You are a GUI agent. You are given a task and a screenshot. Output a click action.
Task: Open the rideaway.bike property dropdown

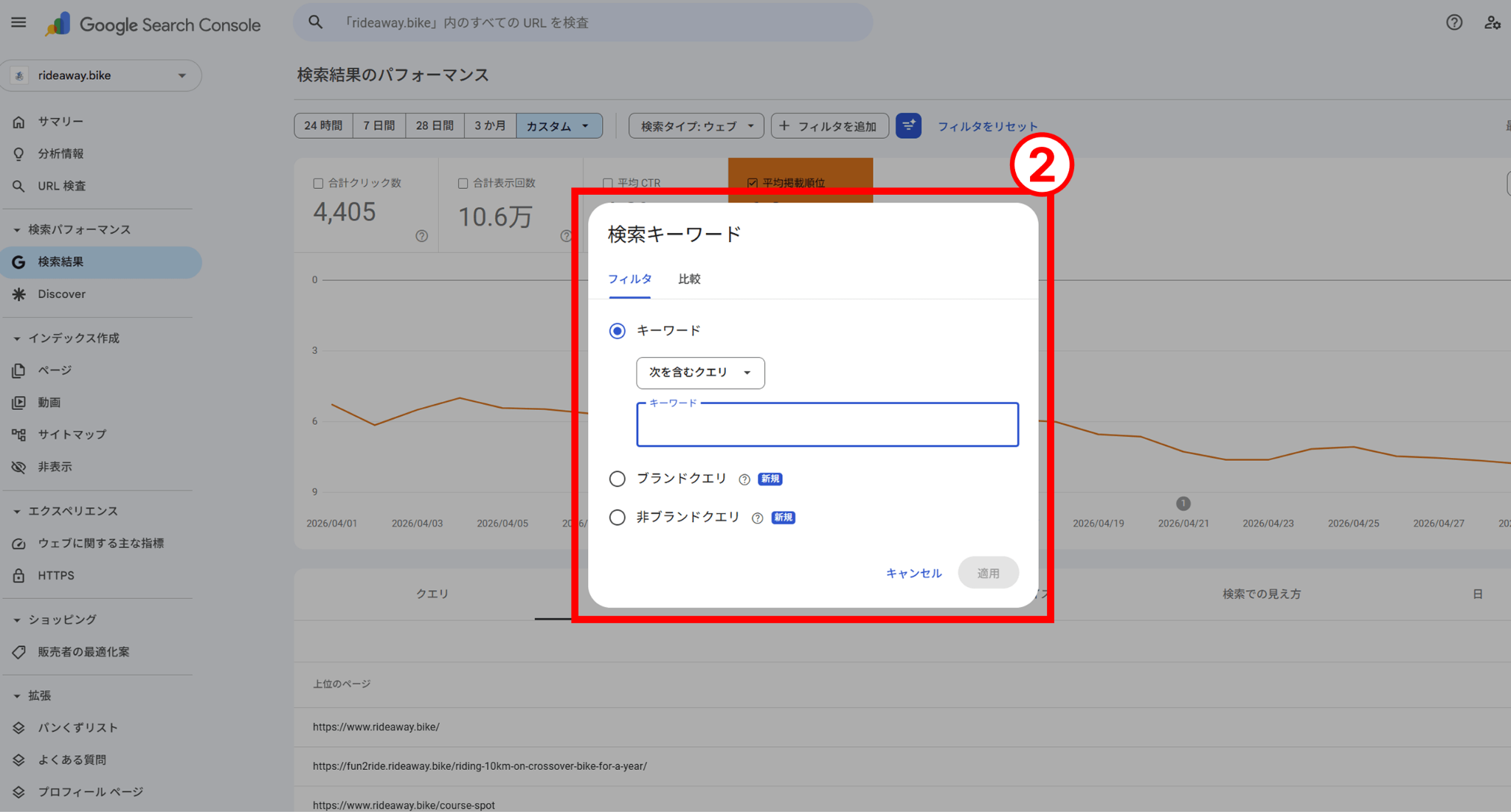point(101,75)
